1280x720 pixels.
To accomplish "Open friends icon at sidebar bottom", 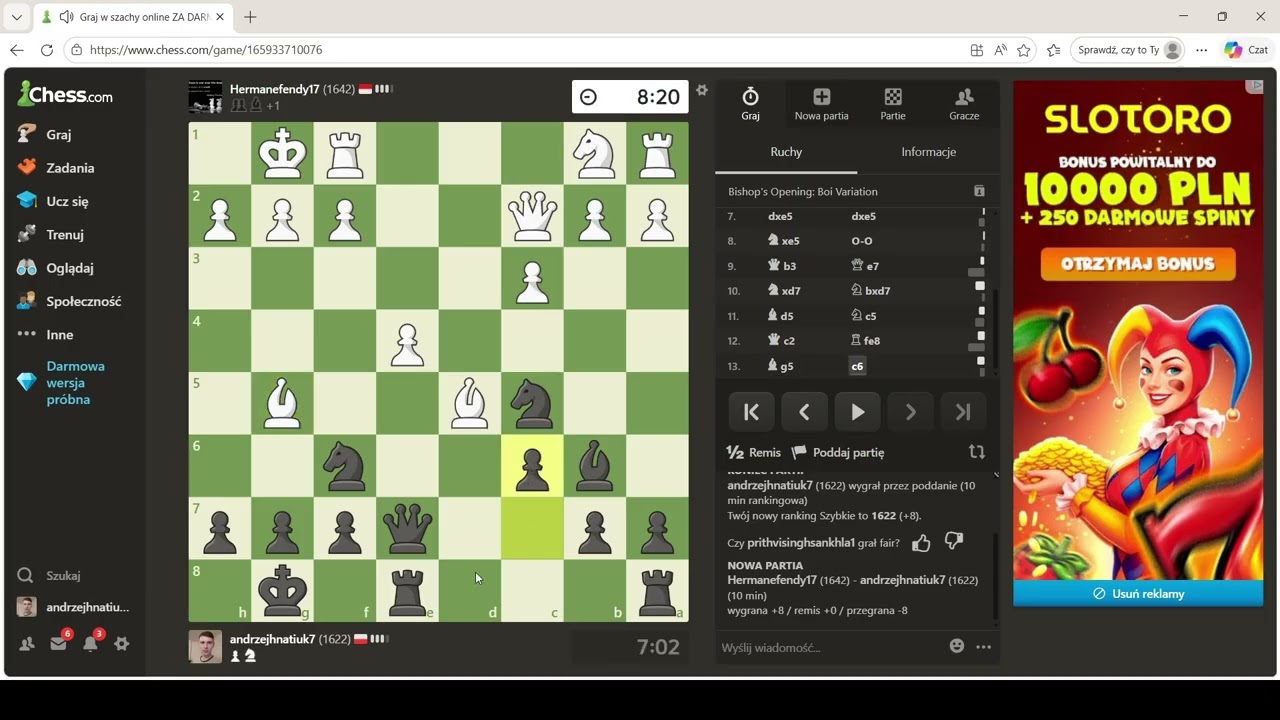I will [27, 644].
